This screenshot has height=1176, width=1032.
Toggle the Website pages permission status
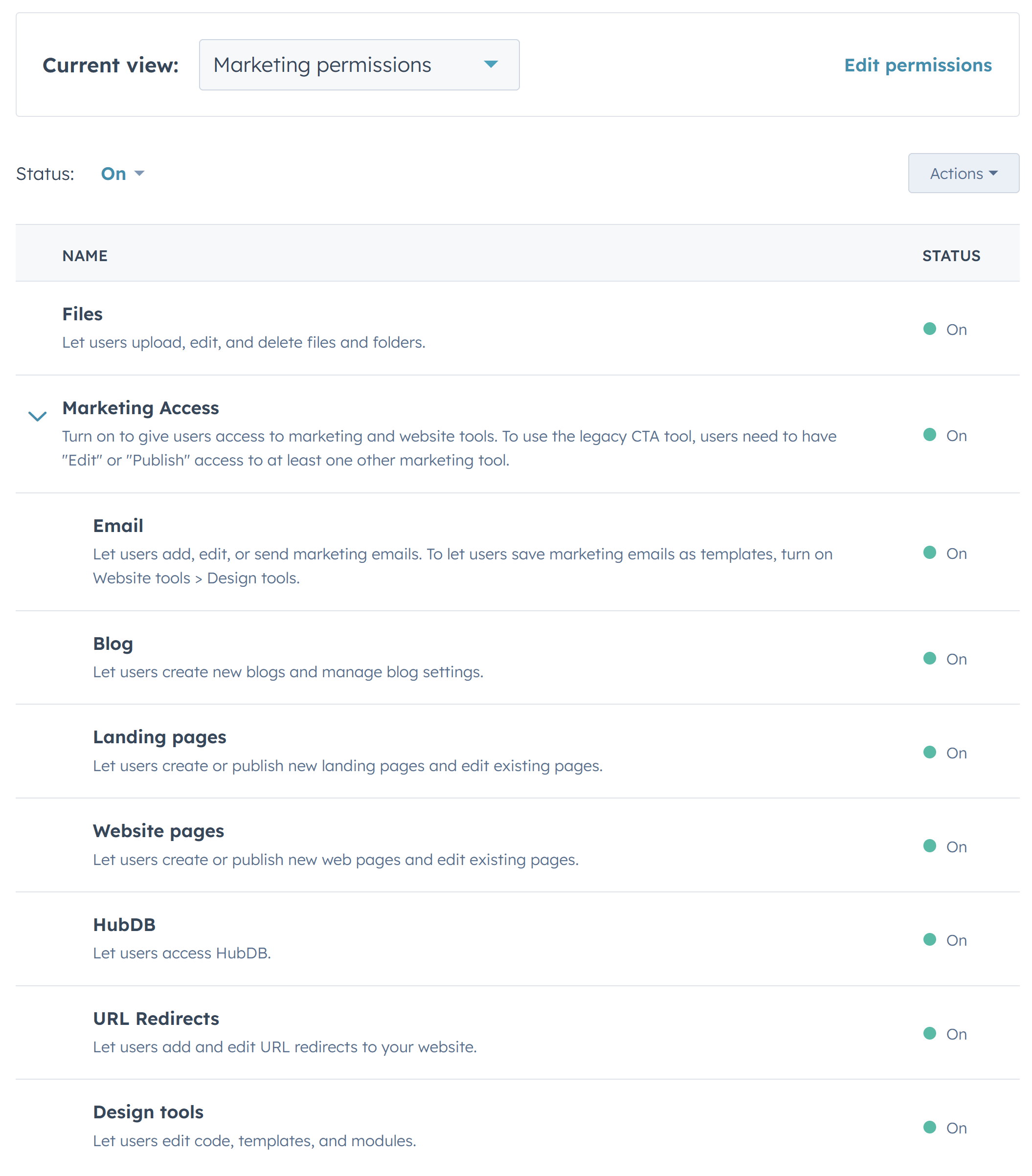[931, 846]
